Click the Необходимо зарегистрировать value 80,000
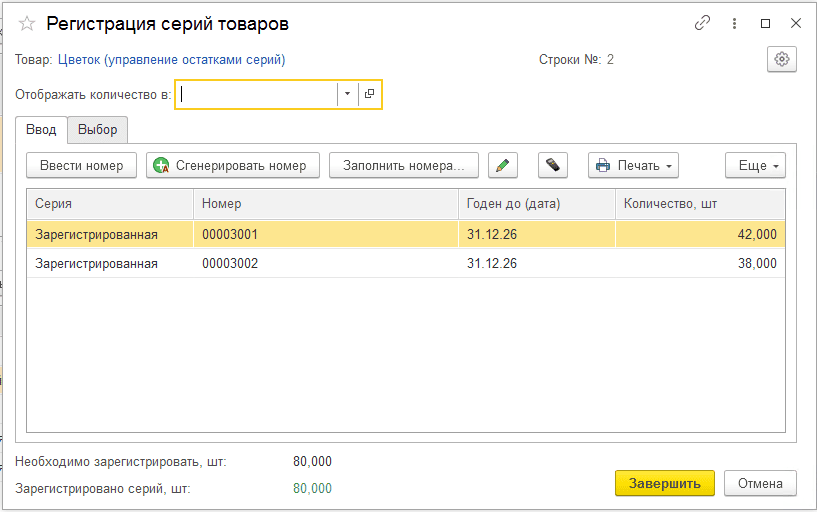Viewport: 817px width, 512px height. click(312, 461)
